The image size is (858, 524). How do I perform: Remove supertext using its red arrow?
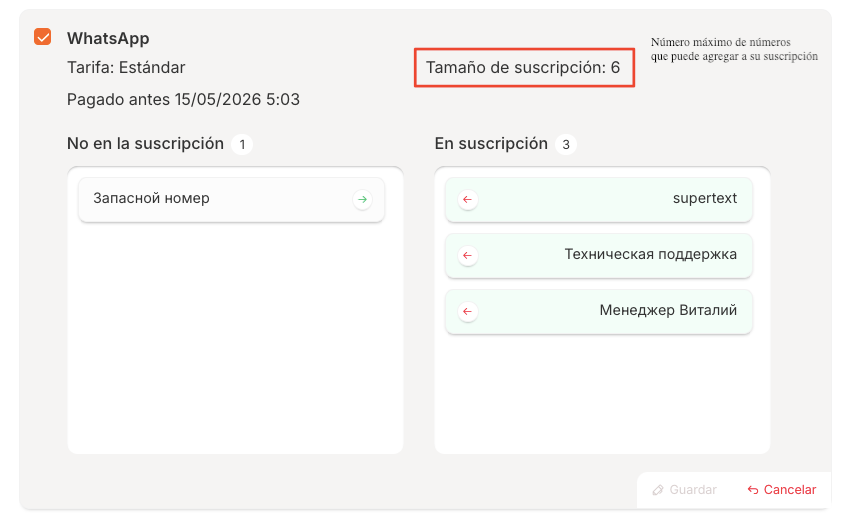coord(467,200)
